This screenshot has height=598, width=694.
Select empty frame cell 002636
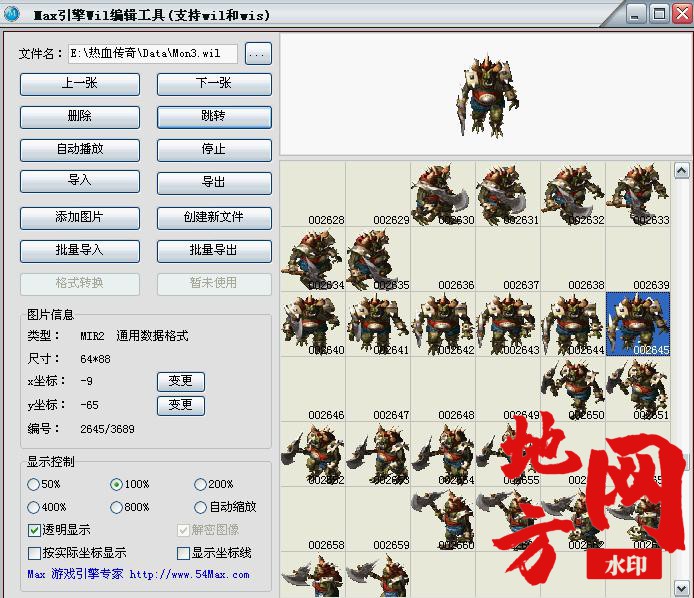pyautogui.click(x=443, y=259)
